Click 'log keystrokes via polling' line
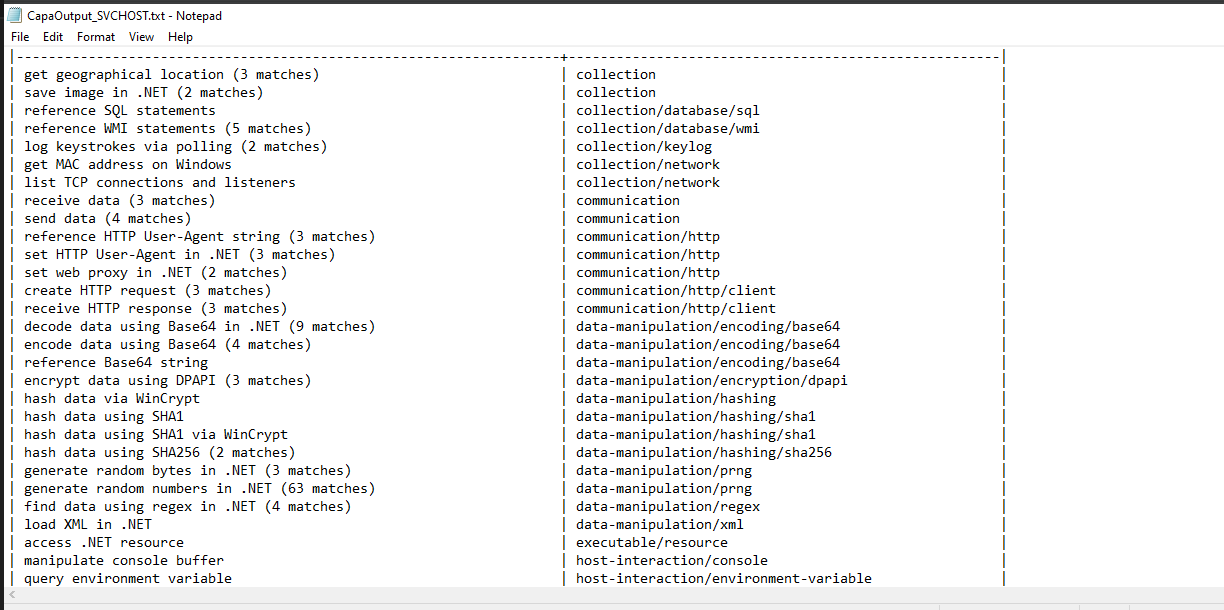Viewport: 1224px width, 610px height. point(176,146)
